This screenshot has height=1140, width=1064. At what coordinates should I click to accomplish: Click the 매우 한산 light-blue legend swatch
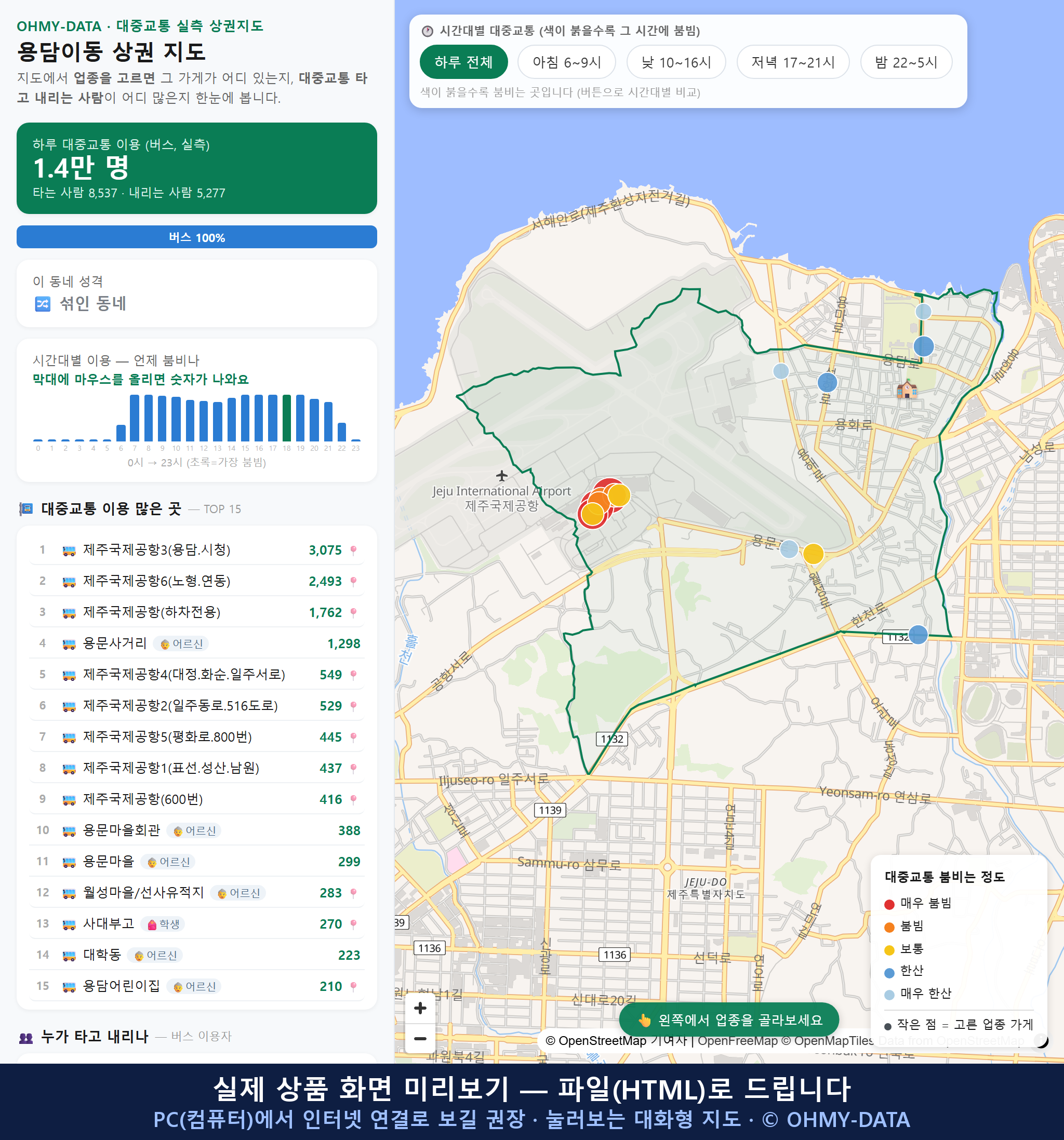pos(889,995)
